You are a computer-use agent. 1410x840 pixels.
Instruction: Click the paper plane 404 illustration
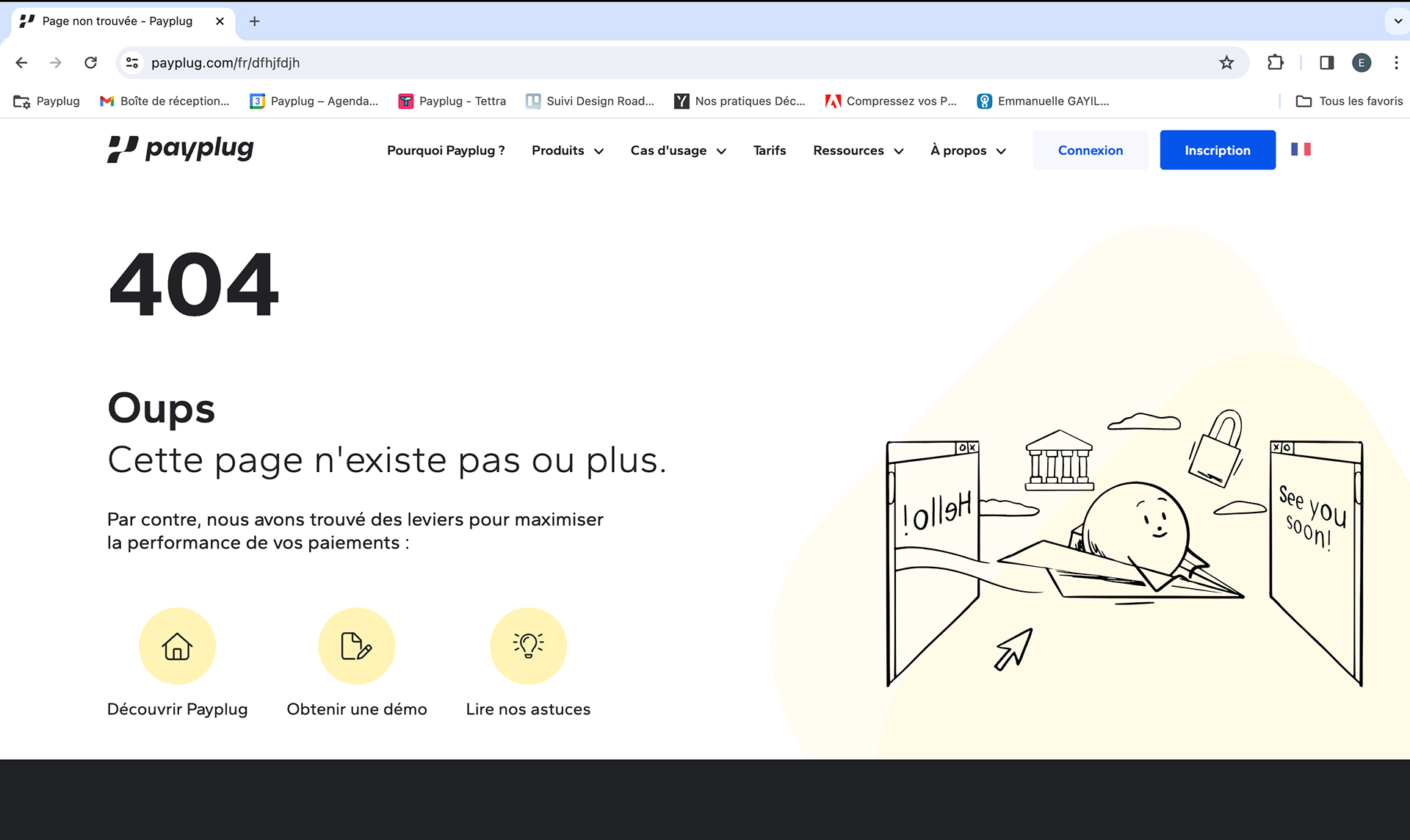tap(1124, 547)
